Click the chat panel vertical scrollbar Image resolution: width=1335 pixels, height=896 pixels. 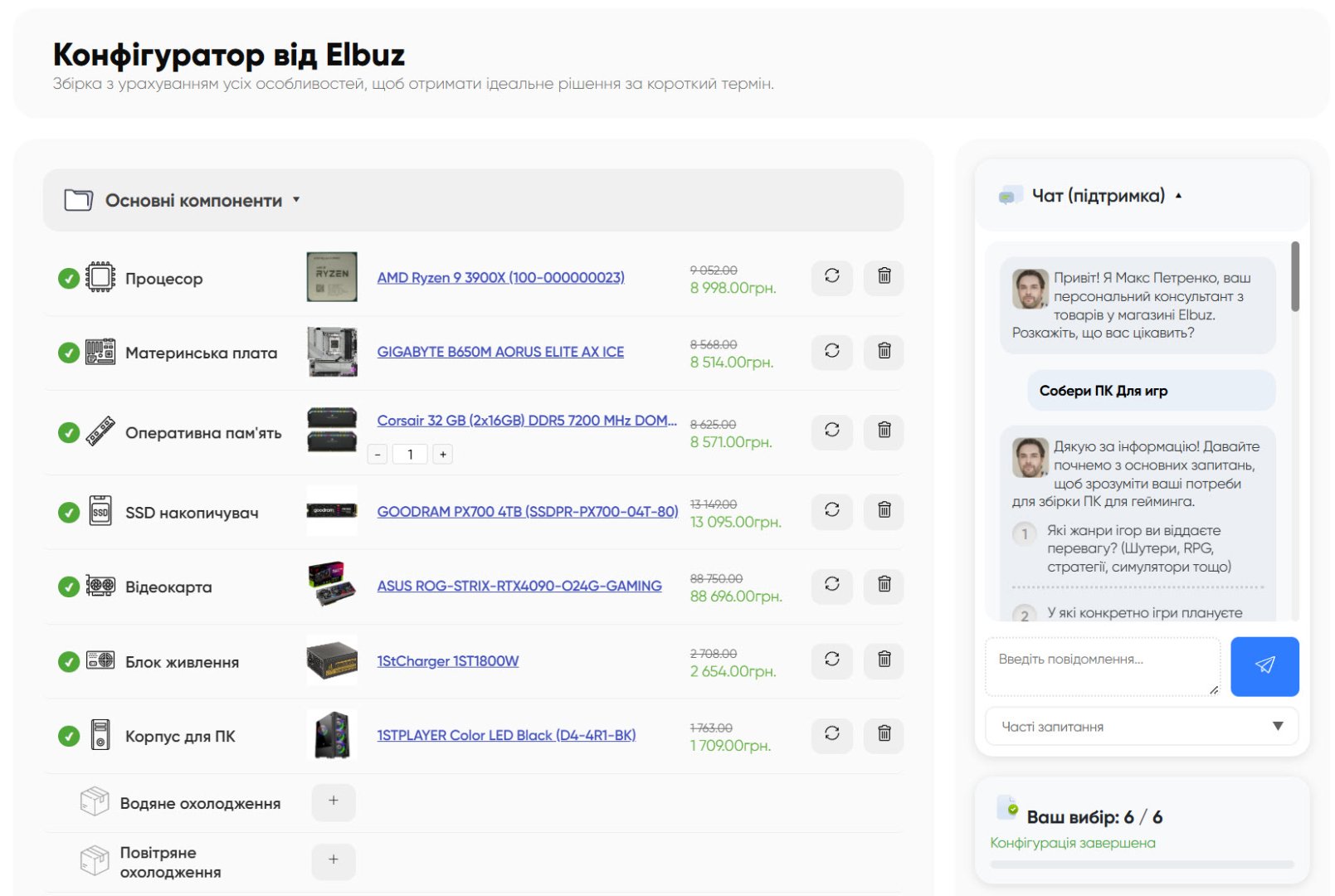[1295, 277]
